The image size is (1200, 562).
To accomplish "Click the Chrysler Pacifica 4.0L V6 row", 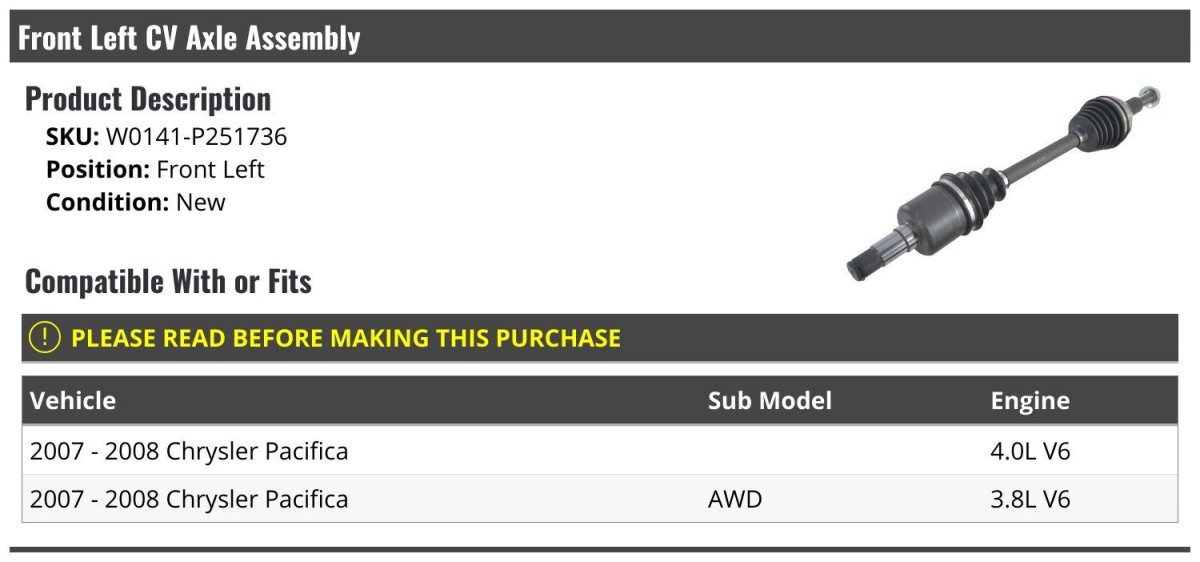I will (x=600, y=451).
